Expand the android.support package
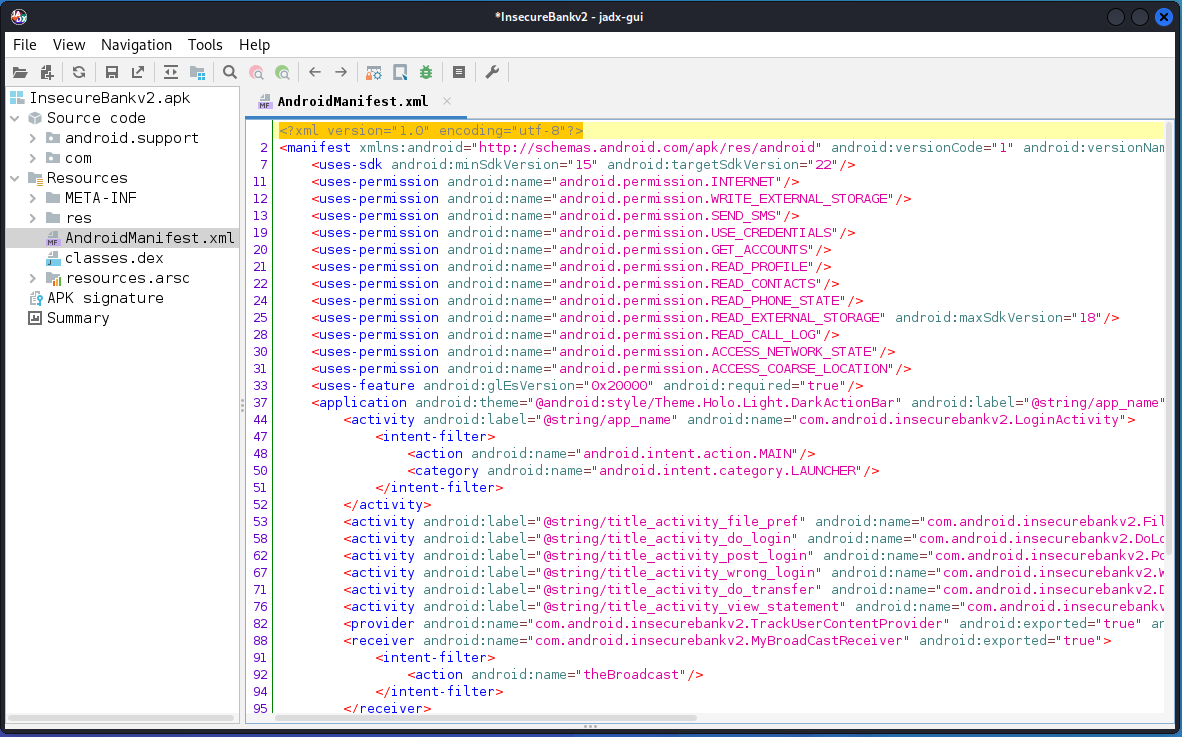Image resolution: width=1182 pixels, height=737 pixels. (x=32, y=138)
